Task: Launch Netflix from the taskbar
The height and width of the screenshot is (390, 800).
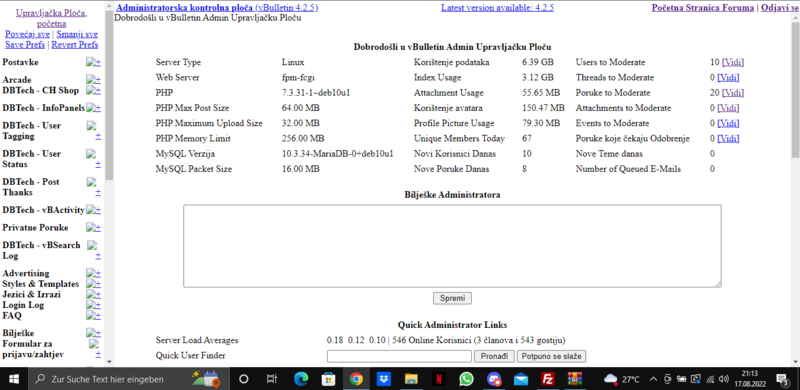Action: click(438, 379)
